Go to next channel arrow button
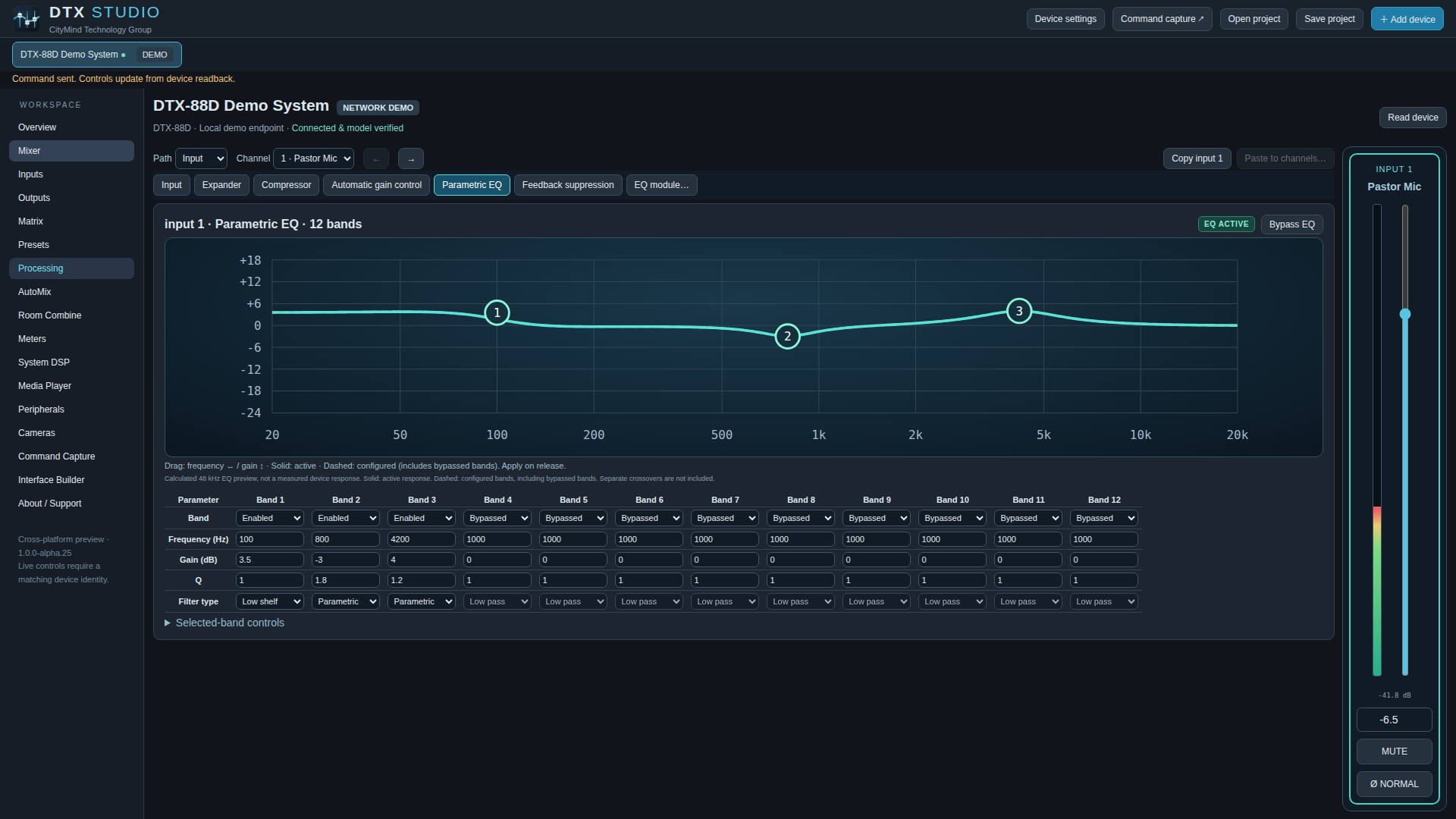This screenshot has height=819, width=1456. pyautogui.click(x=411, y=158)
